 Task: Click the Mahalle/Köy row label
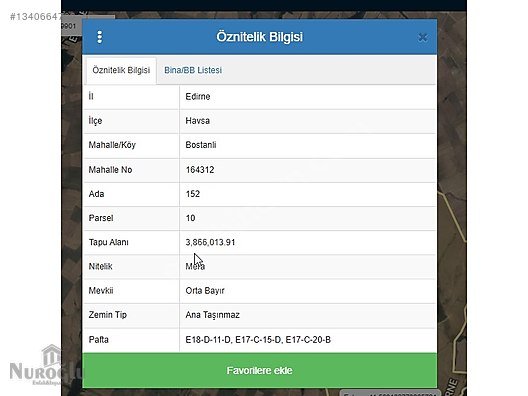click(x=112, y=145)
